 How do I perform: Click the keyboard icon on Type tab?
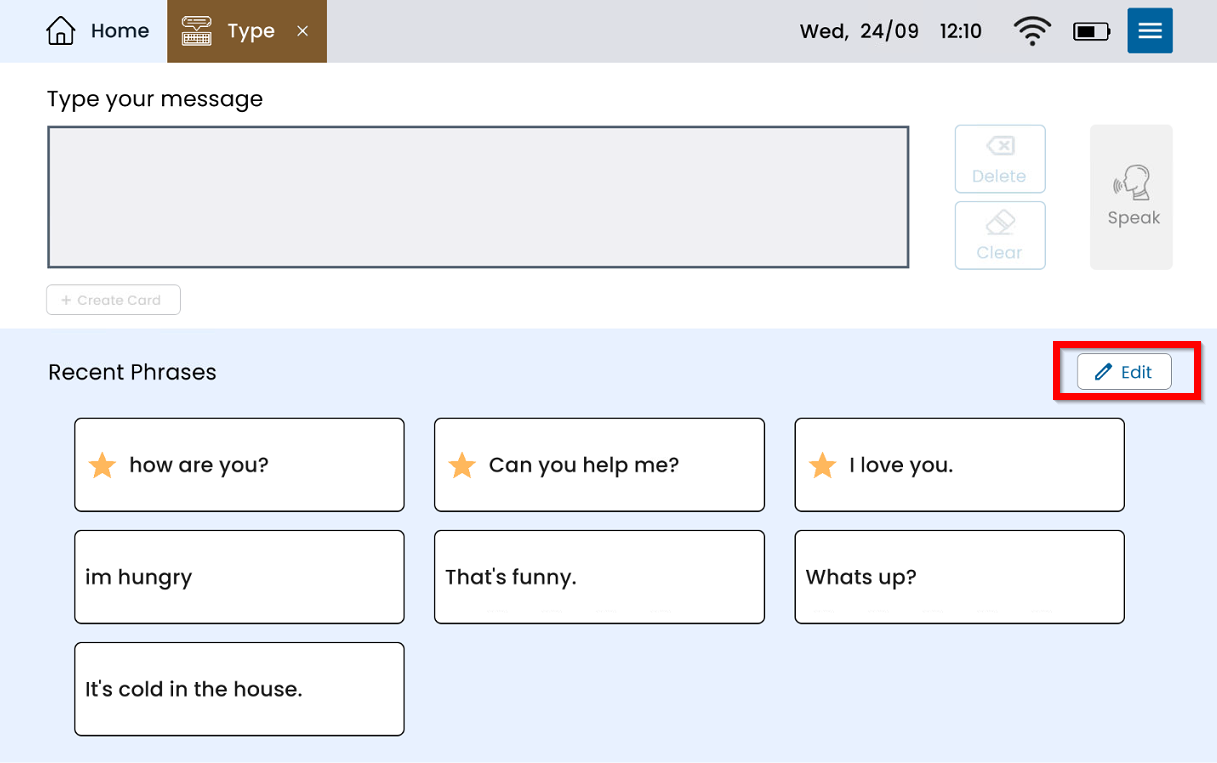tap(197, 31)
